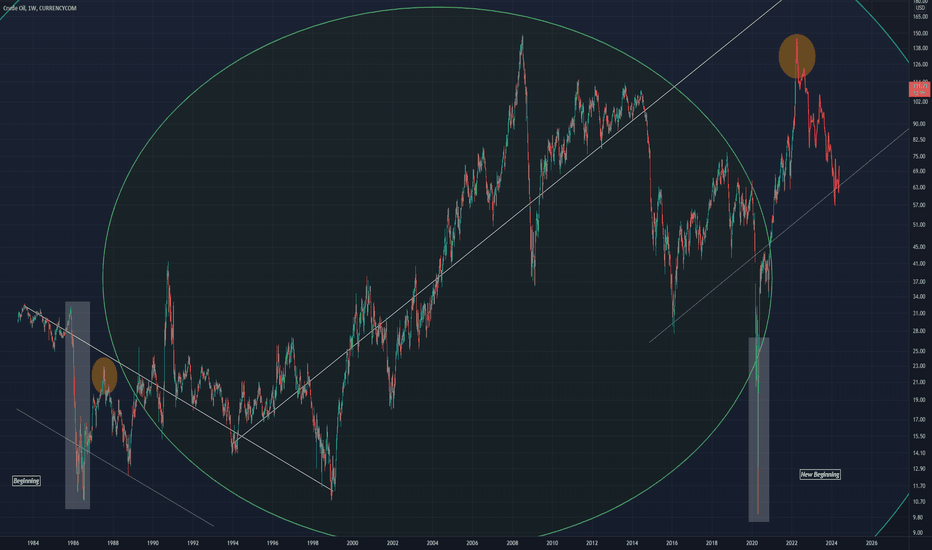This screenshot has width=932, height=550.
Task: Click the USD currency label on price axis
Action: 920,8
